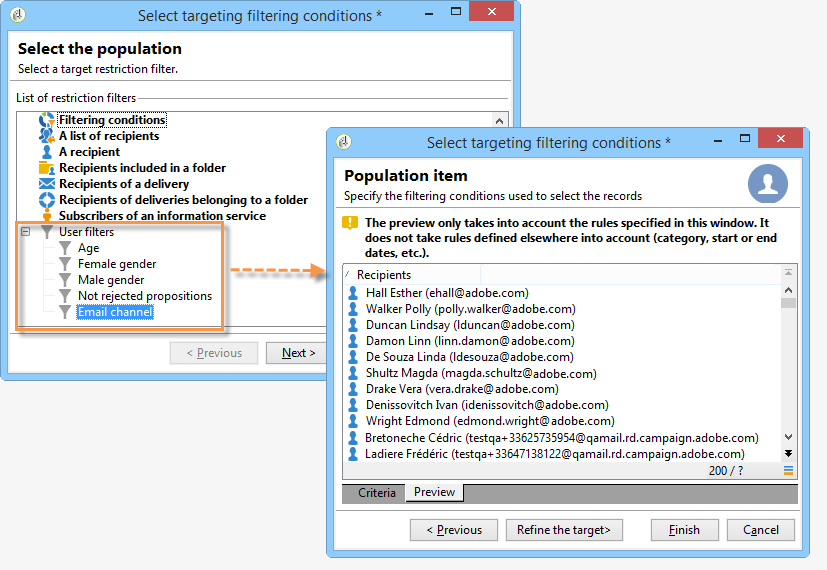The image size is (827, 570).
Task: Select Recipients of a delivery filter
Action: click(x=124, y=184)
